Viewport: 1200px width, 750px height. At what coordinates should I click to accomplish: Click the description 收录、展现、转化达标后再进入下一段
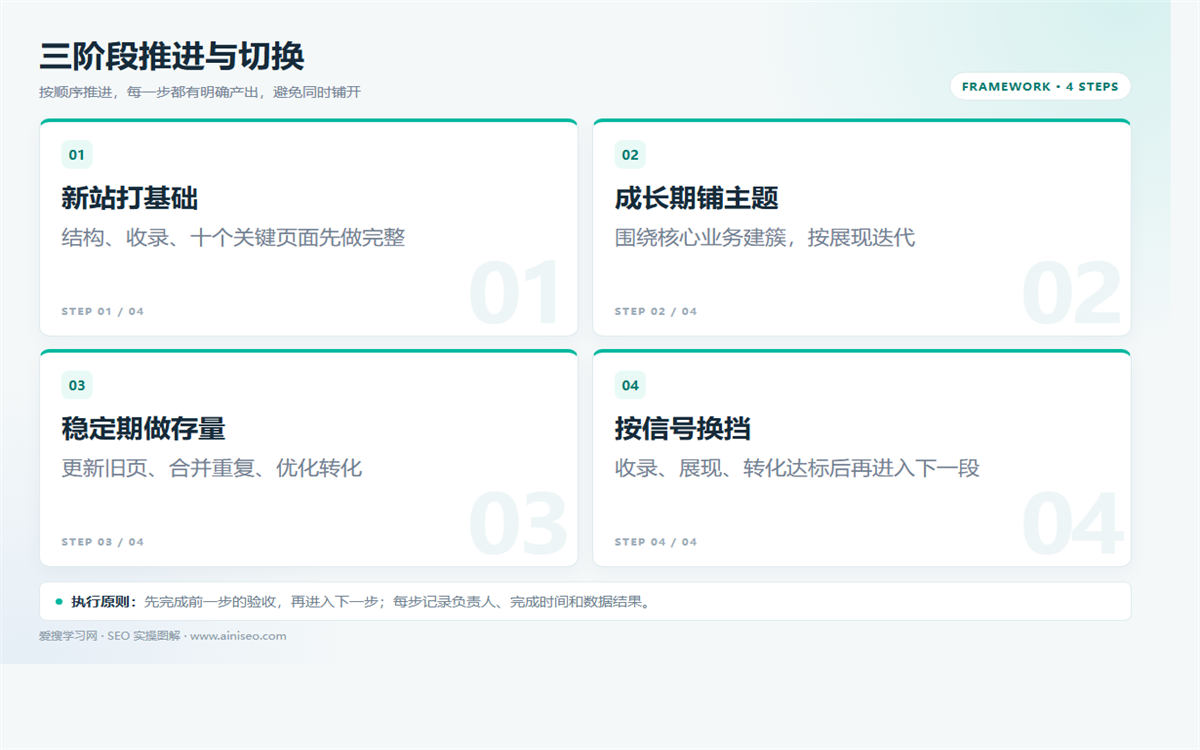(797, 468)
